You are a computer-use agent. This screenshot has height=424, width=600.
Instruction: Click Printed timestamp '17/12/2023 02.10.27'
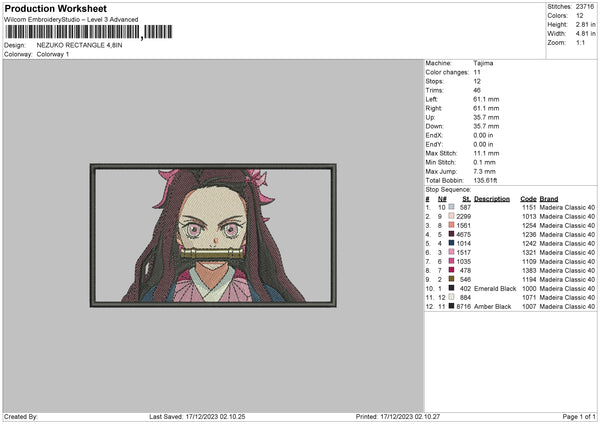click(410, 416)
